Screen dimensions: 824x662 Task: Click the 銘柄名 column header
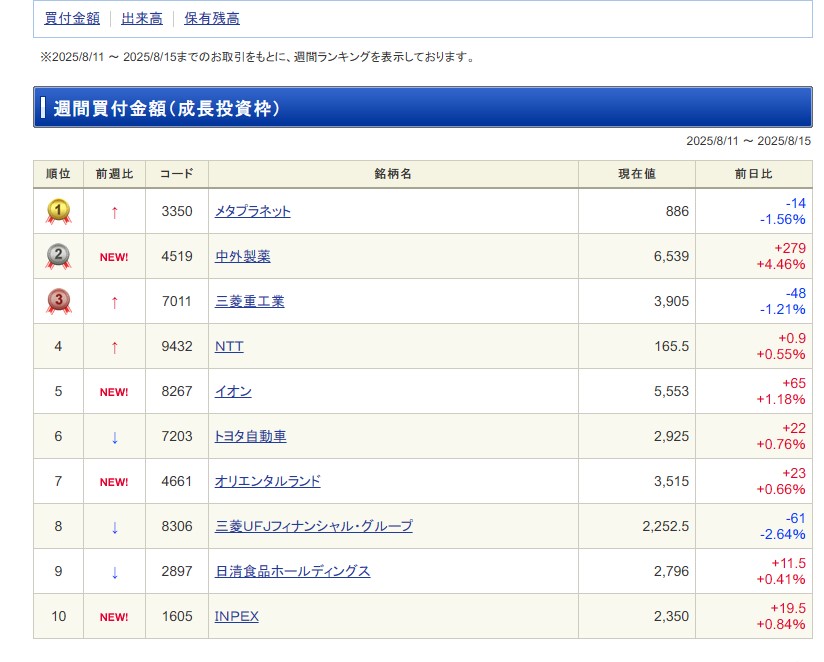[x=394, y=174]
